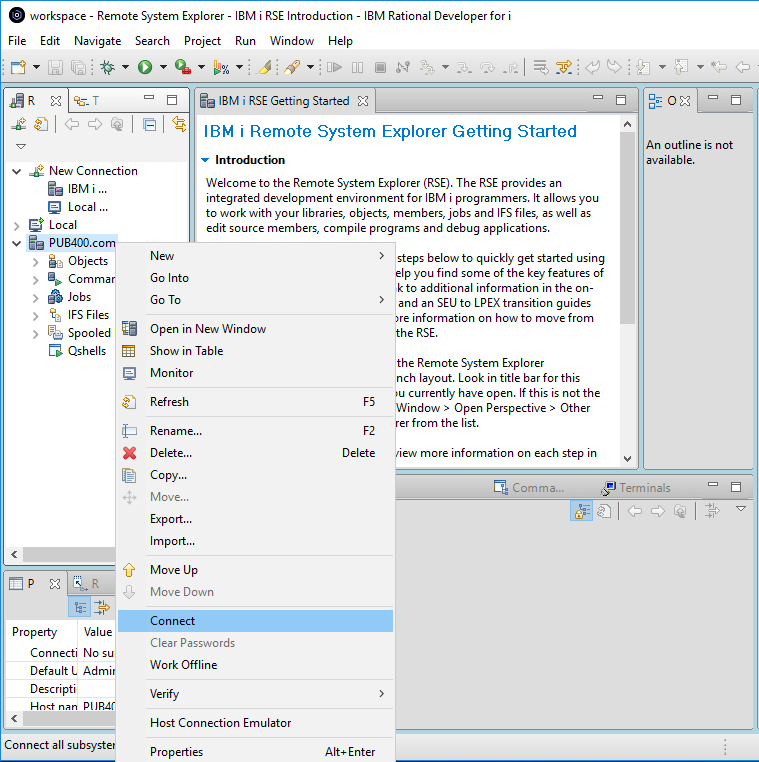Open the Remote Systems view menu triangle
759x762 pixels.
tap(21, 146)
